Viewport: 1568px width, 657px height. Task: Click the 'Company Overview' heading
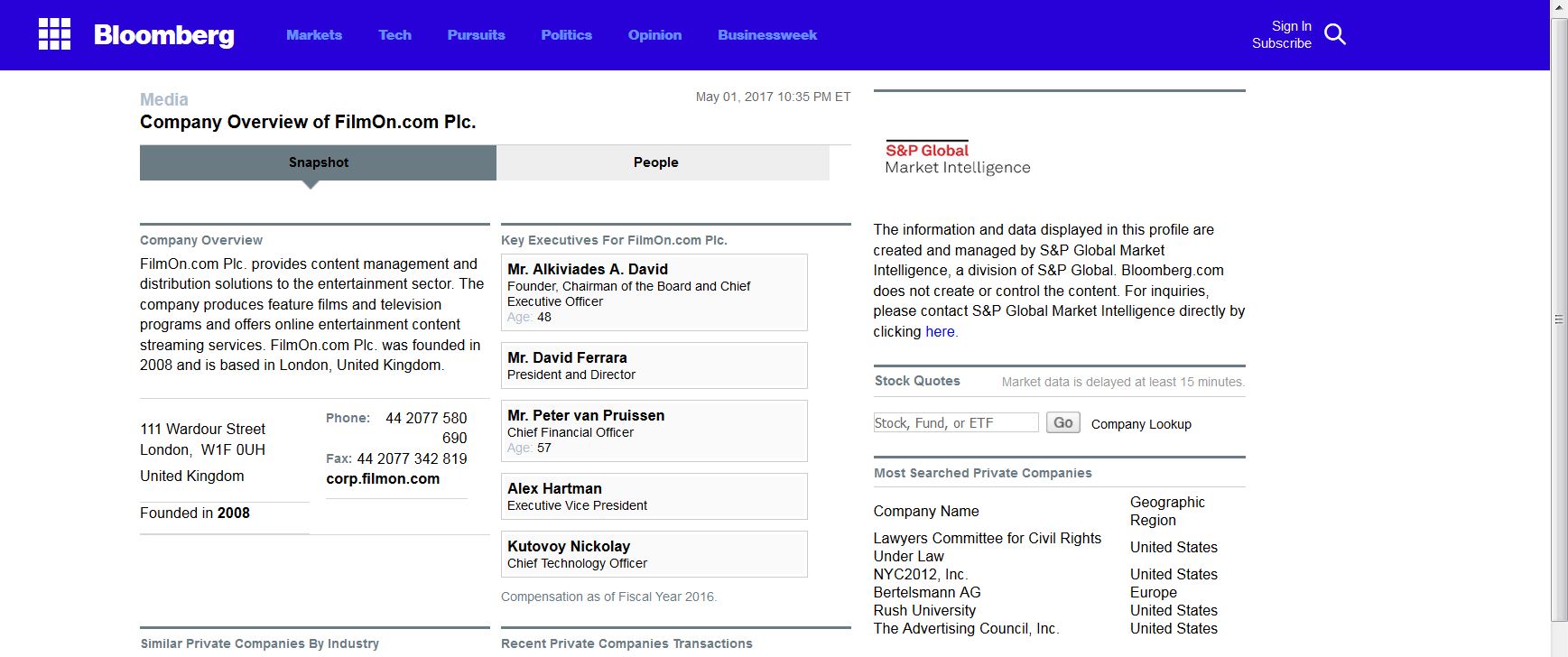pyautogui.click(x=201, y=240)
